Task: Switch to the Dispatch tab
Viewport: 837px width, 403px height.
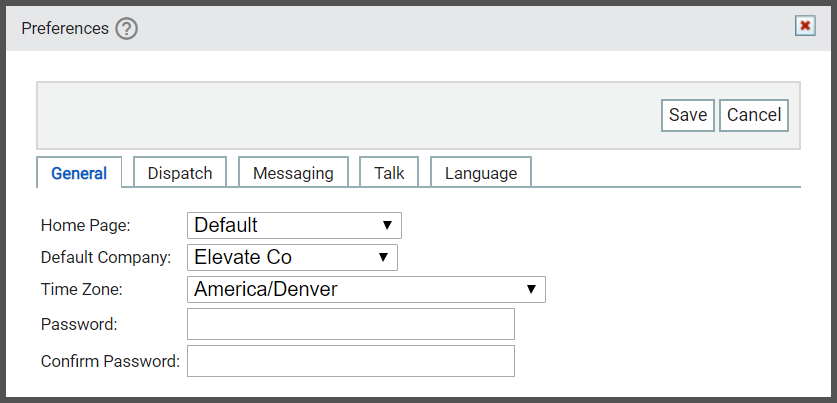Action: pos(180,173)
